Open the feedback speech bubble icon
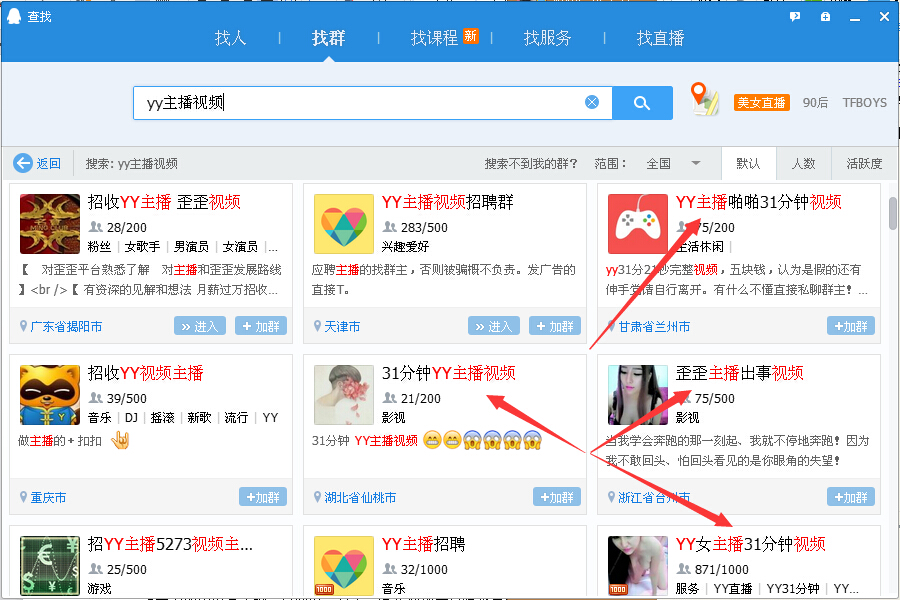The height and width of the screenshot is (600, 900). pyautogui.click(x=795, y=17)
